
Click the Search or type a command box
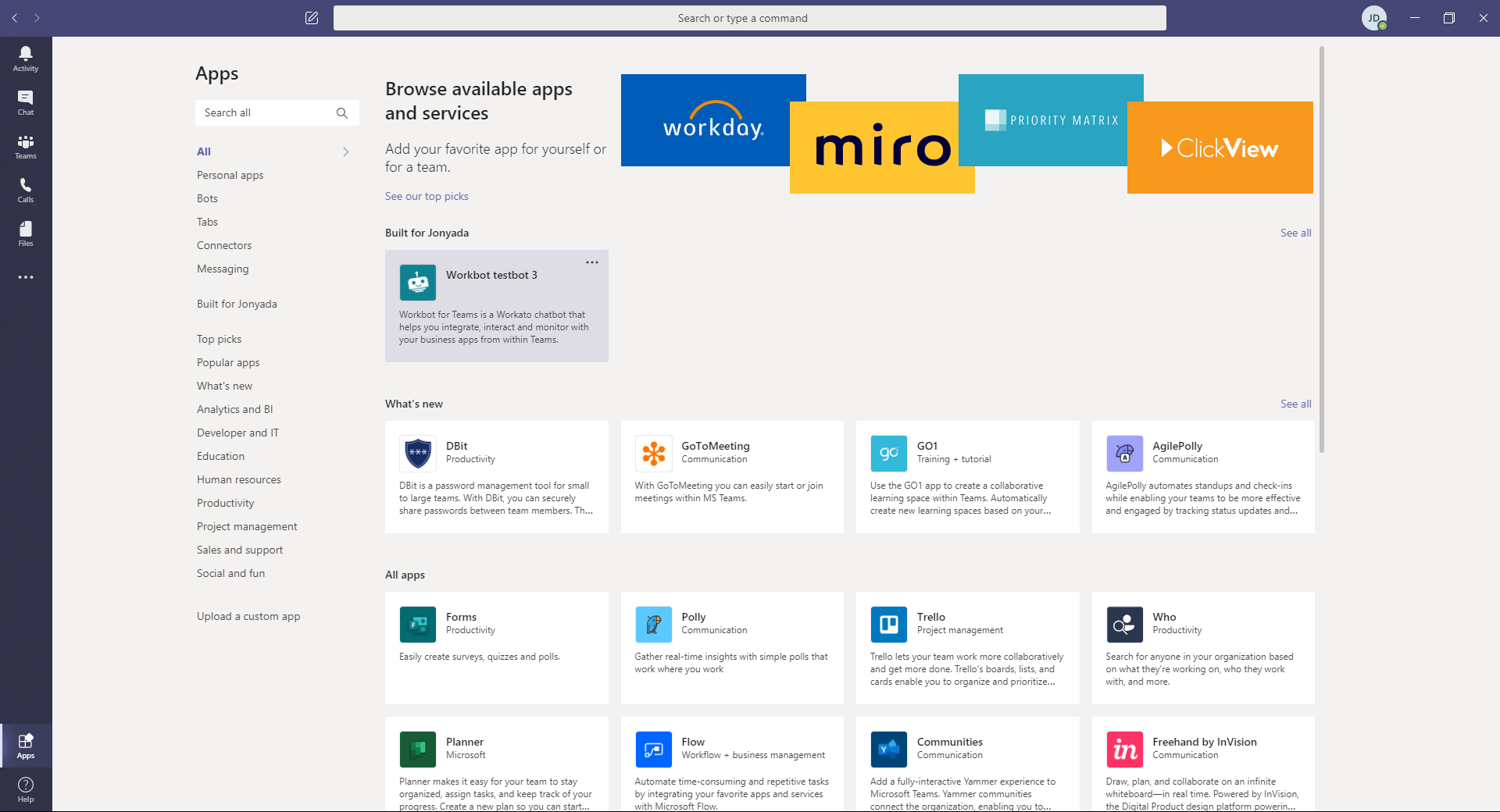[x=749, y=18]
